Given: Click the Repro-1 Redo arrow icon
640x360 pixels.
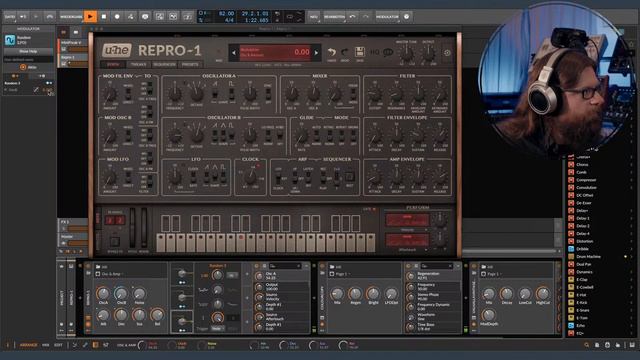Looking at the screenshot, I should coord(345,52).
